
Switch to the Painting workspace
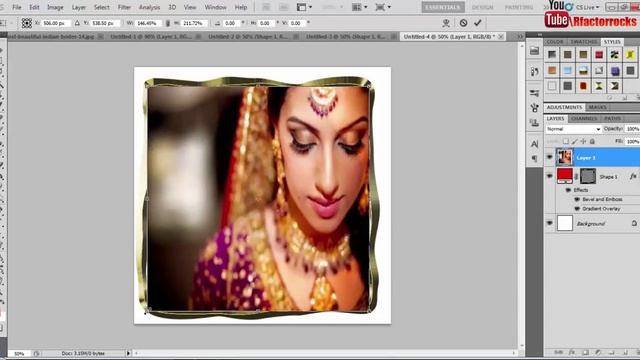tap(519, 7)
